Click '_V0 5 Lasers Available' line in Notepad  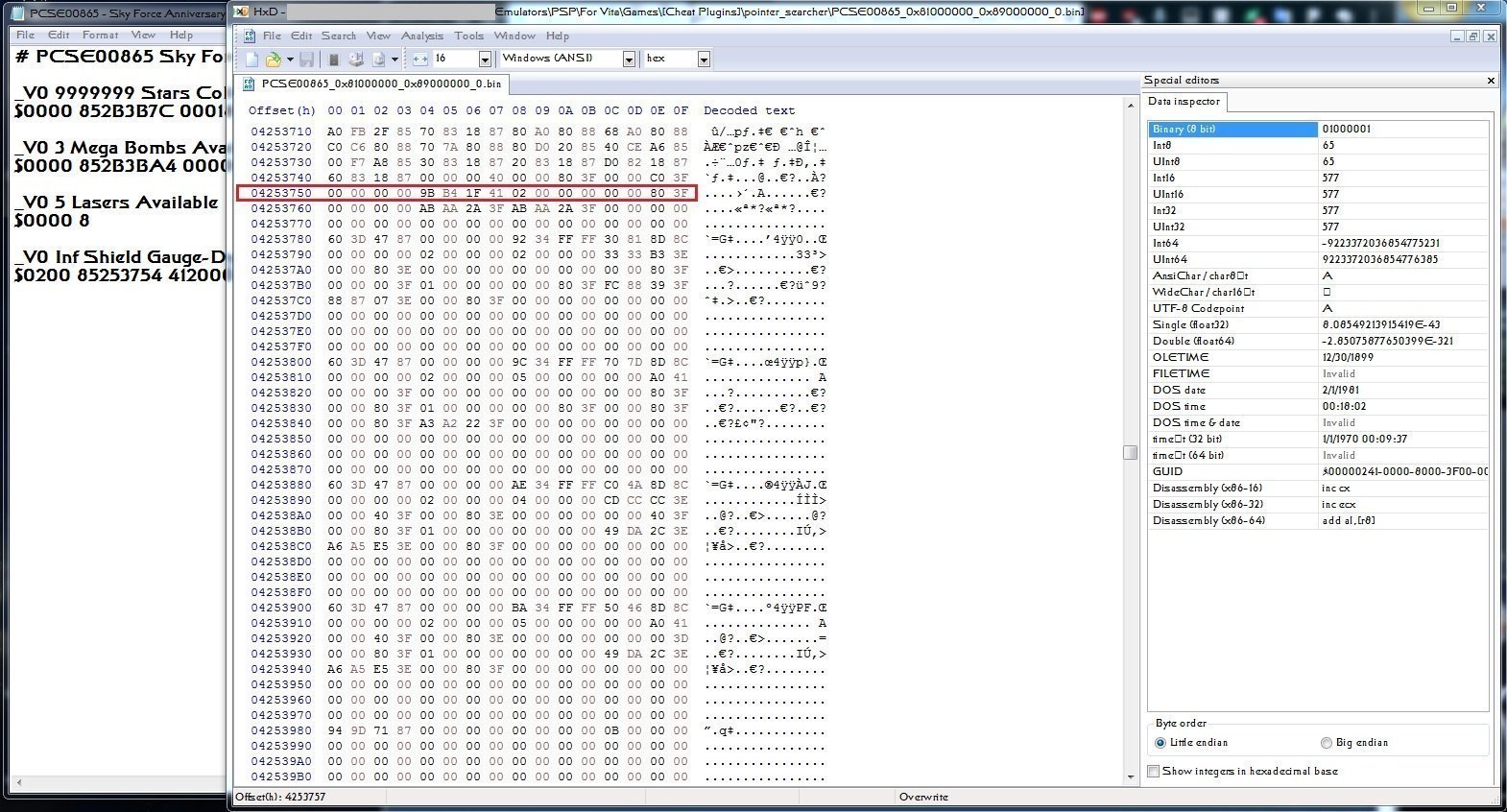click(x=116, y=203)
